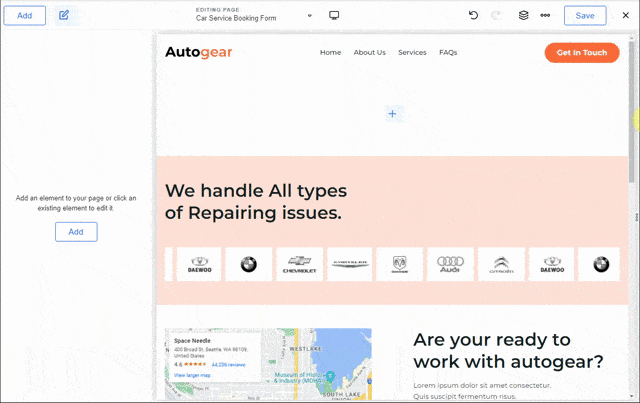Save the page with Save button
Image resolution: width=640 pixels, height=403 pixels.
pyautogui.click(x=585, y=16)
